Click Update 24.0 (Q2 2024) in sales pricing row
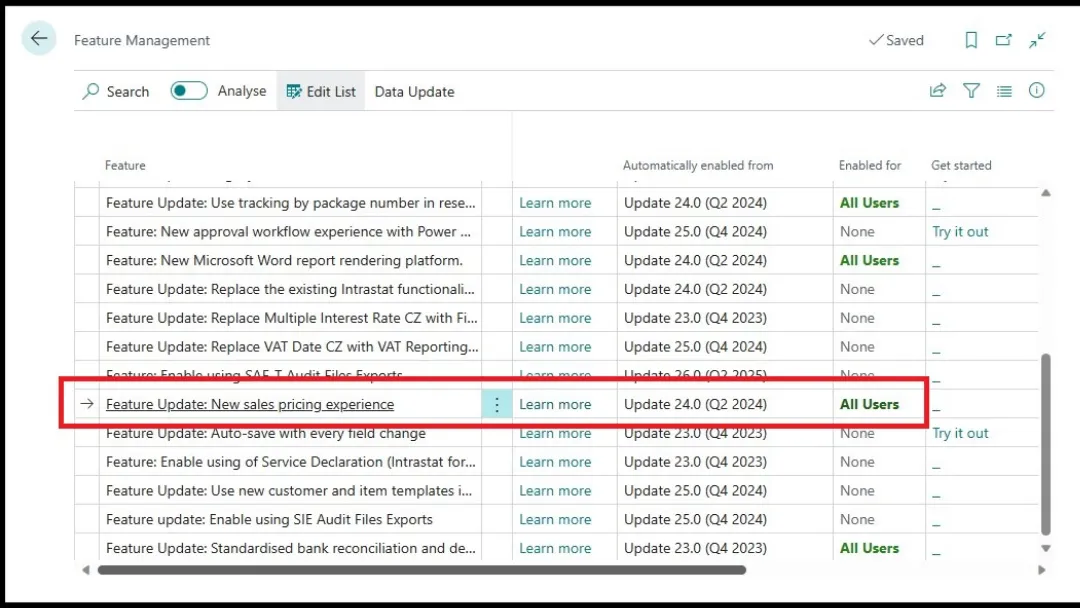This screenshot has width=1080, height=608. point(695,404)
